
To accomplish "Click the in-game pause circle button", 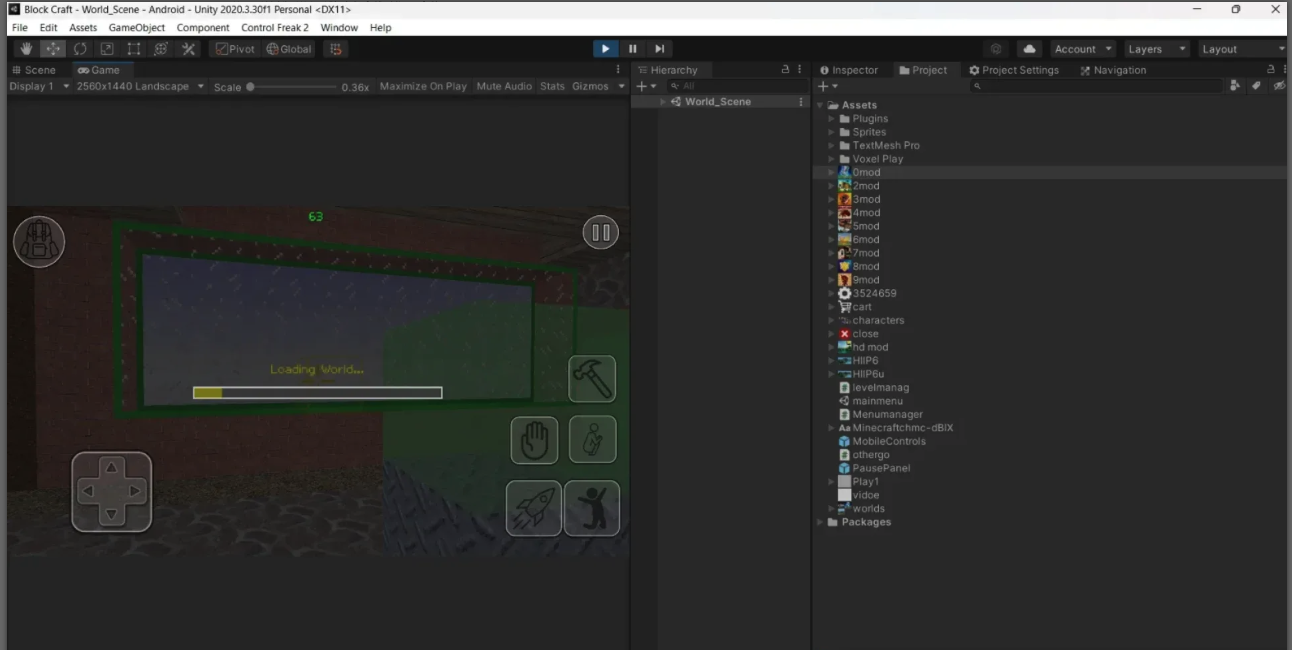I will coord(601,233).
